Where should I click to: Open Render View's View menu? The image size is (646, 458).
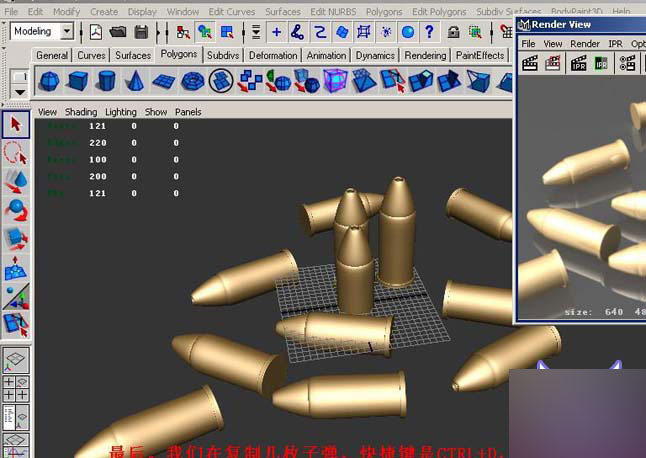[x=552, y=44]
